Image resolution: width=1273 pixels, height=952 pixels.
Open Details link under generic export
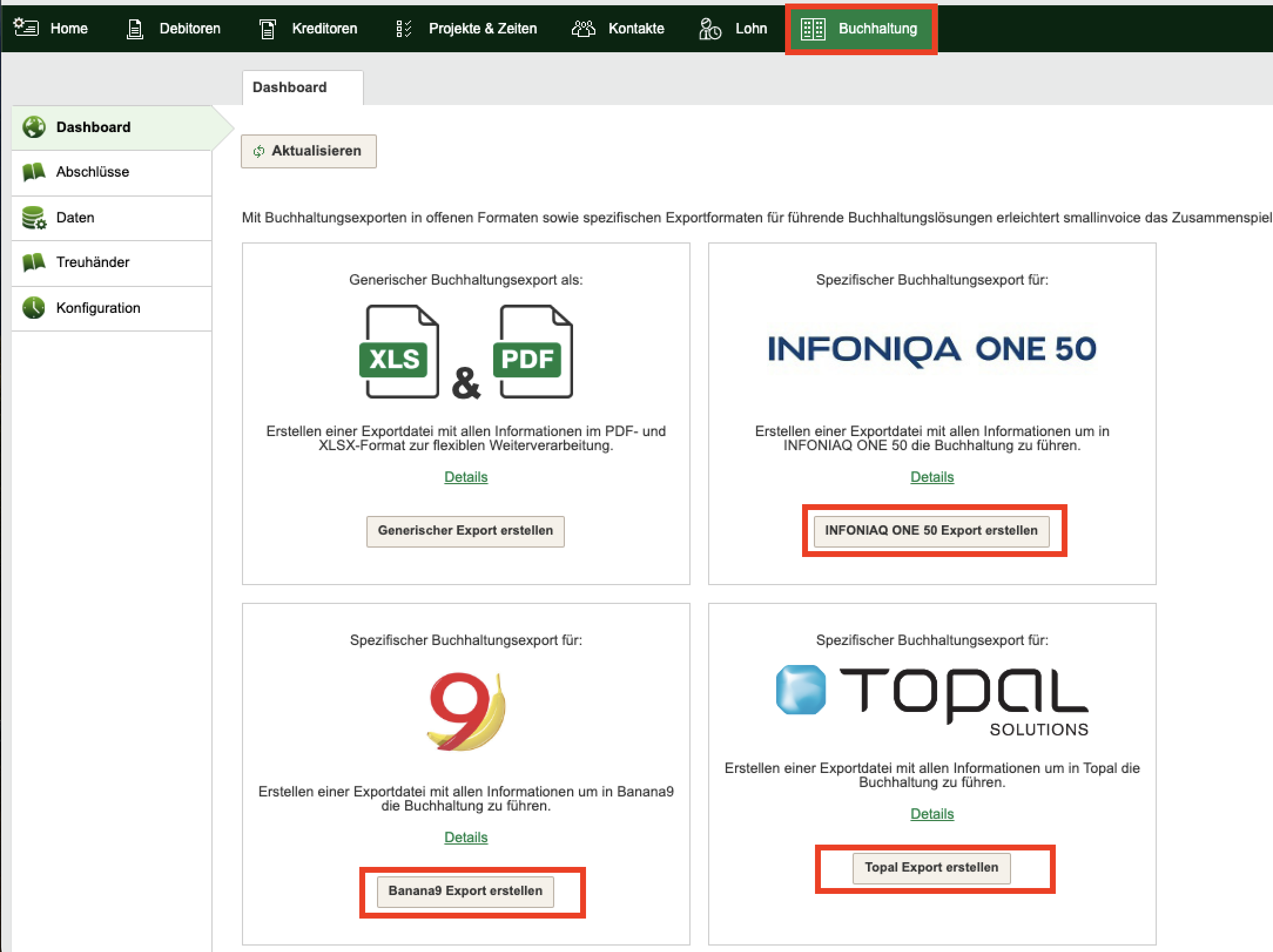point(466,477)
